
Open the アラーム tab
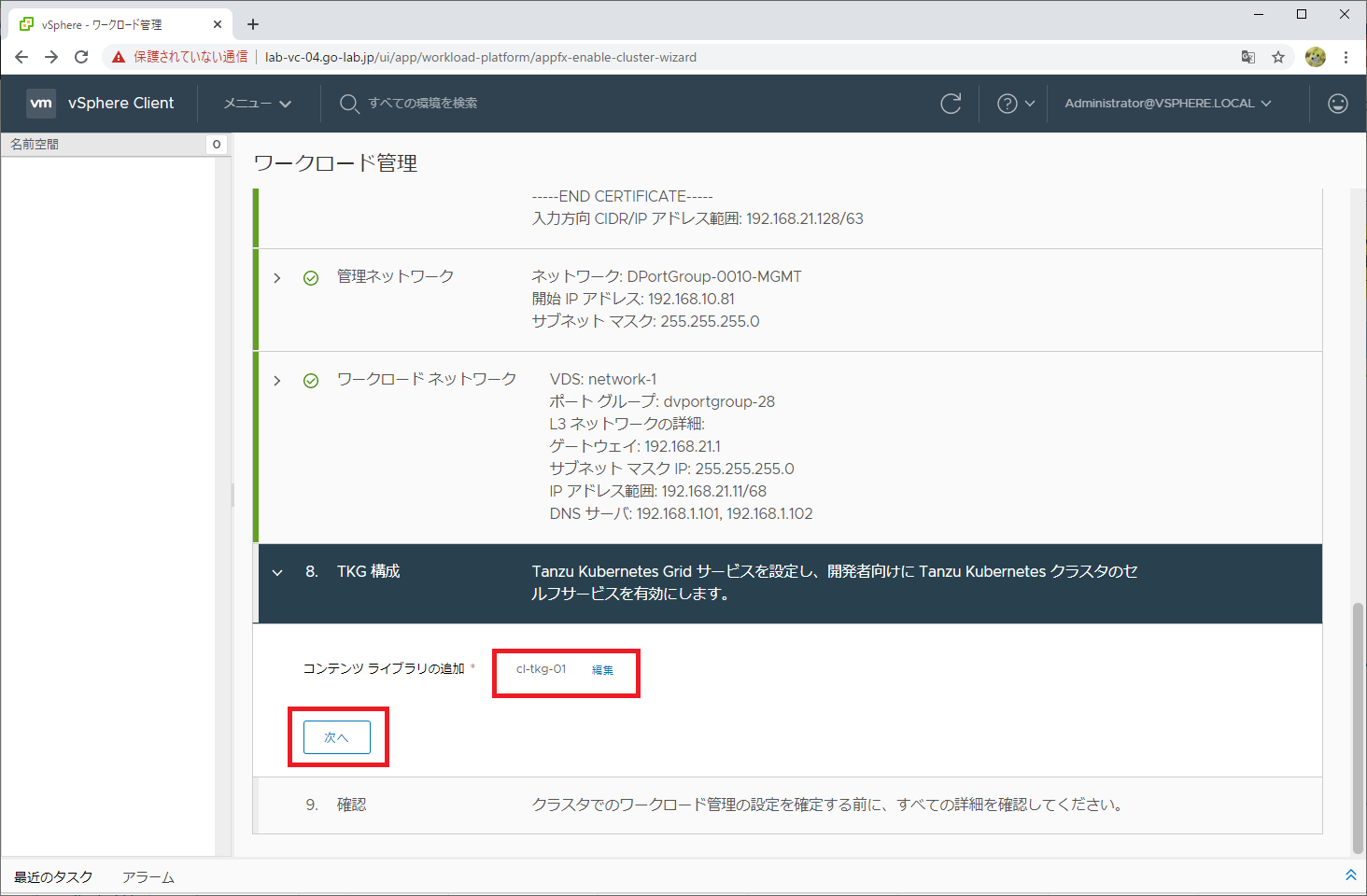[148, 877]
